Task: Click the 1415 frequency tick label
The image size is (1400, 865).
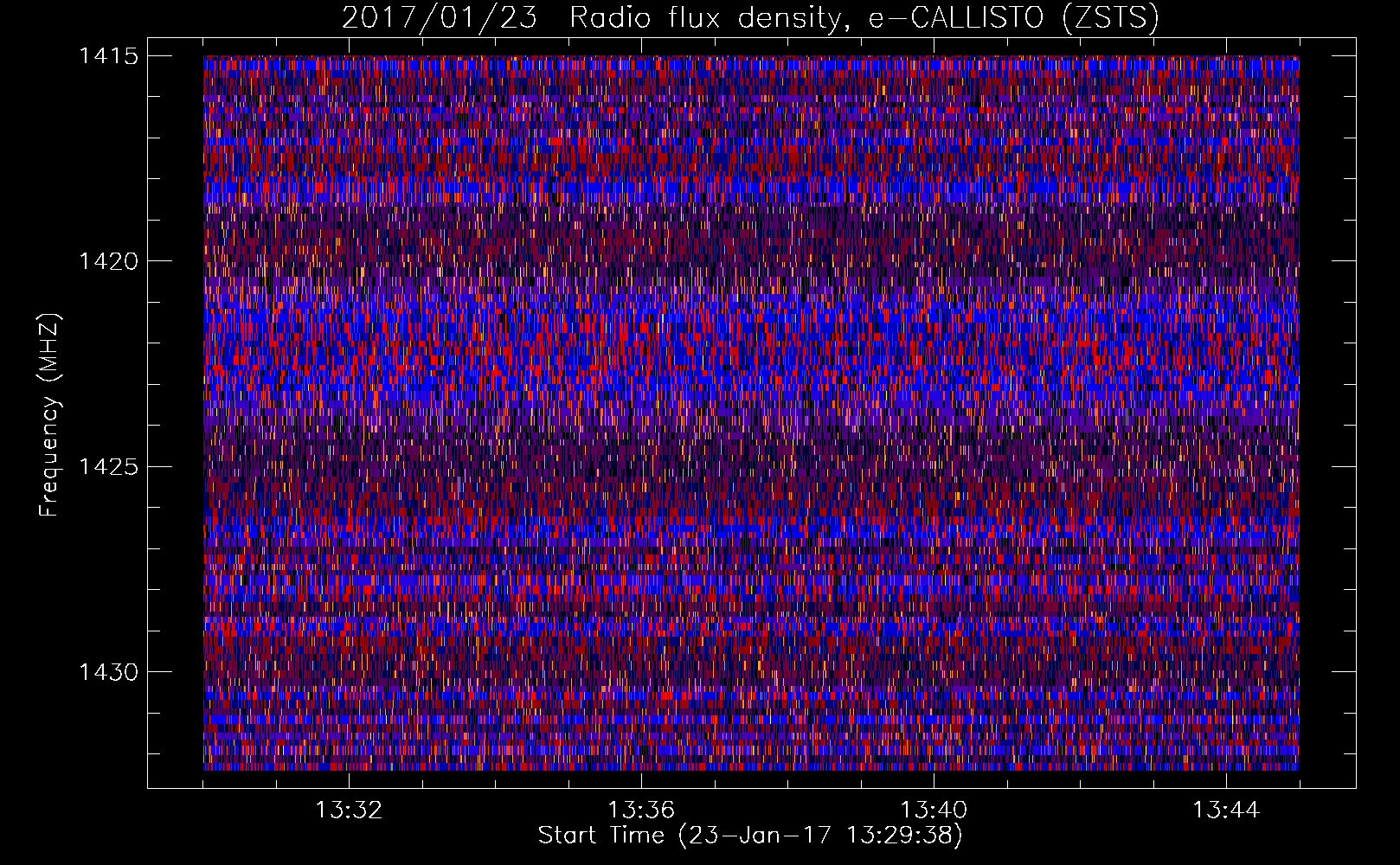Action: [x=108, y=56]
